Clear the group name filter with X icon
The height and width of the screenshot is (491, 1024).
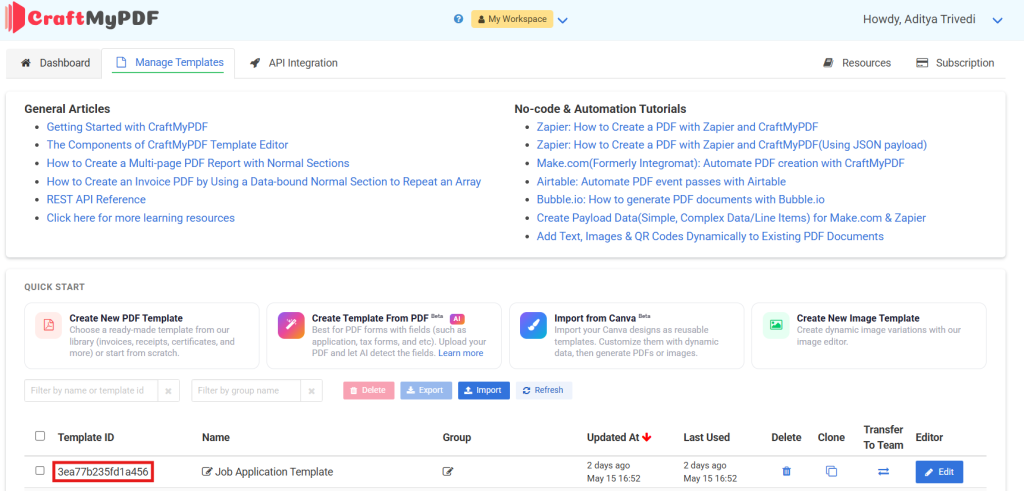(x=312, y=390)
